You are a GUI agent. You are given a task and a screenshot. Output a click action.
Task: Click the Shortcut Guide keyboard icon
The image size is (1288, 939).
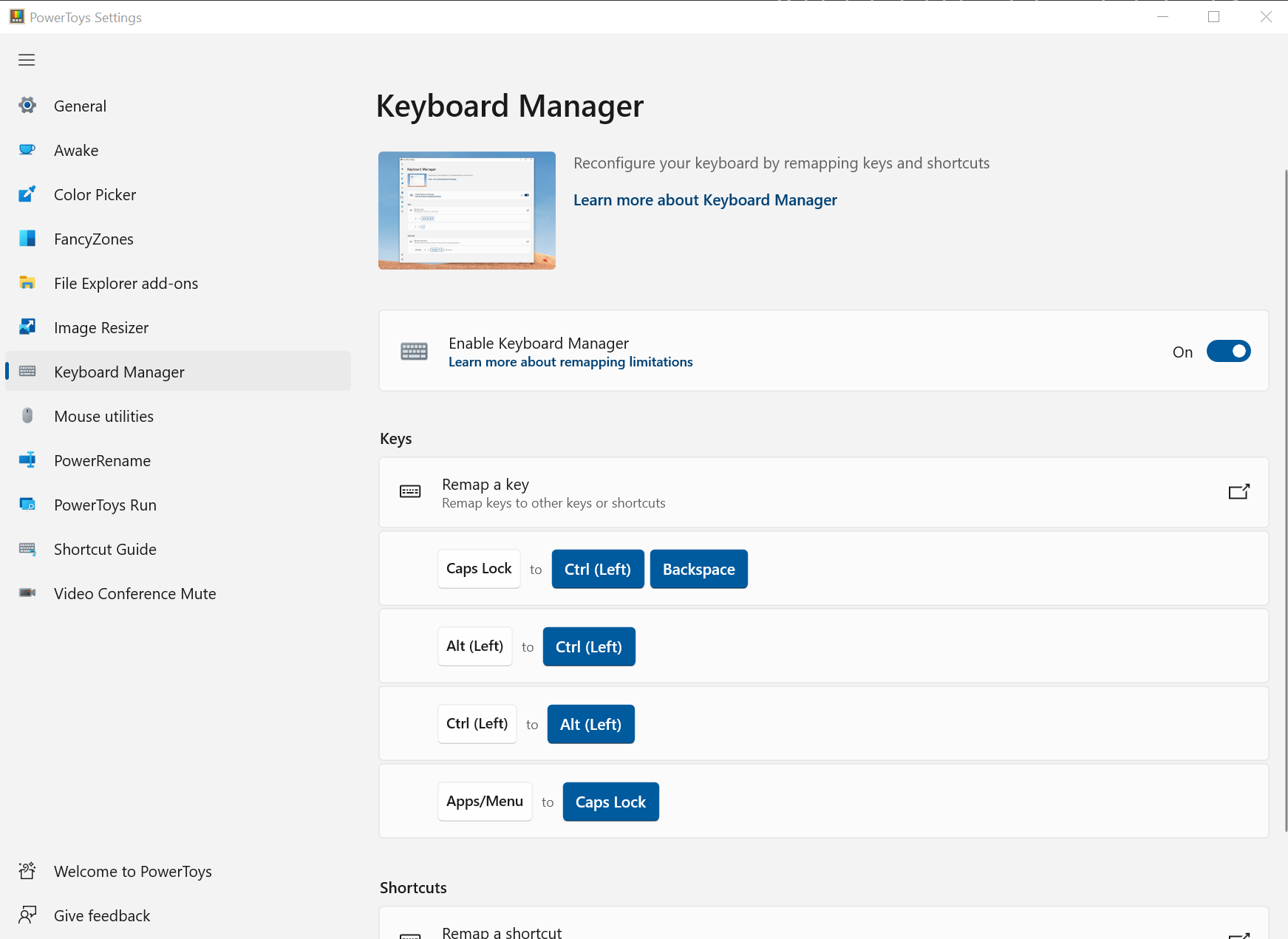click(27, 549)
